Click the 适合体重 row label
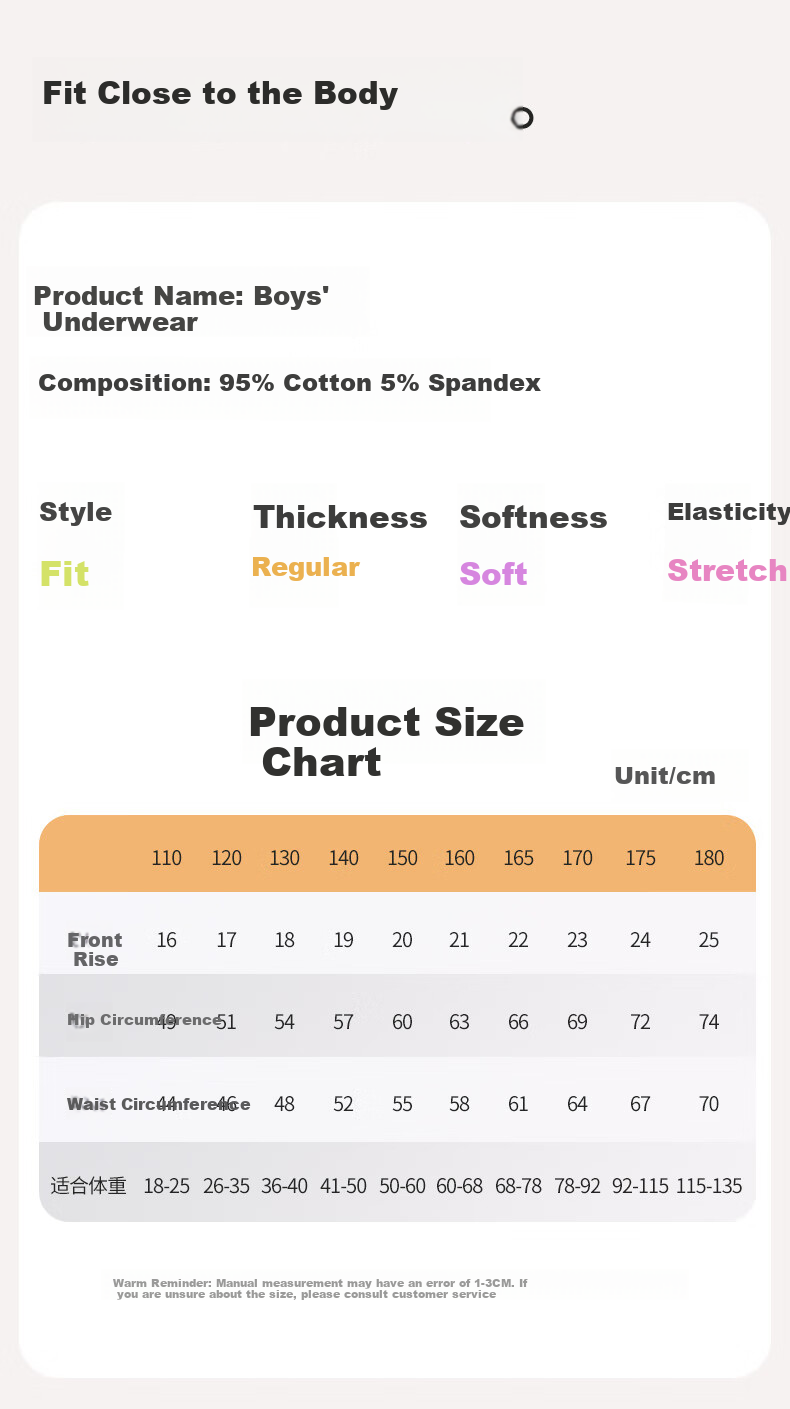The image size is (790, 1409). coord(89,1186)
